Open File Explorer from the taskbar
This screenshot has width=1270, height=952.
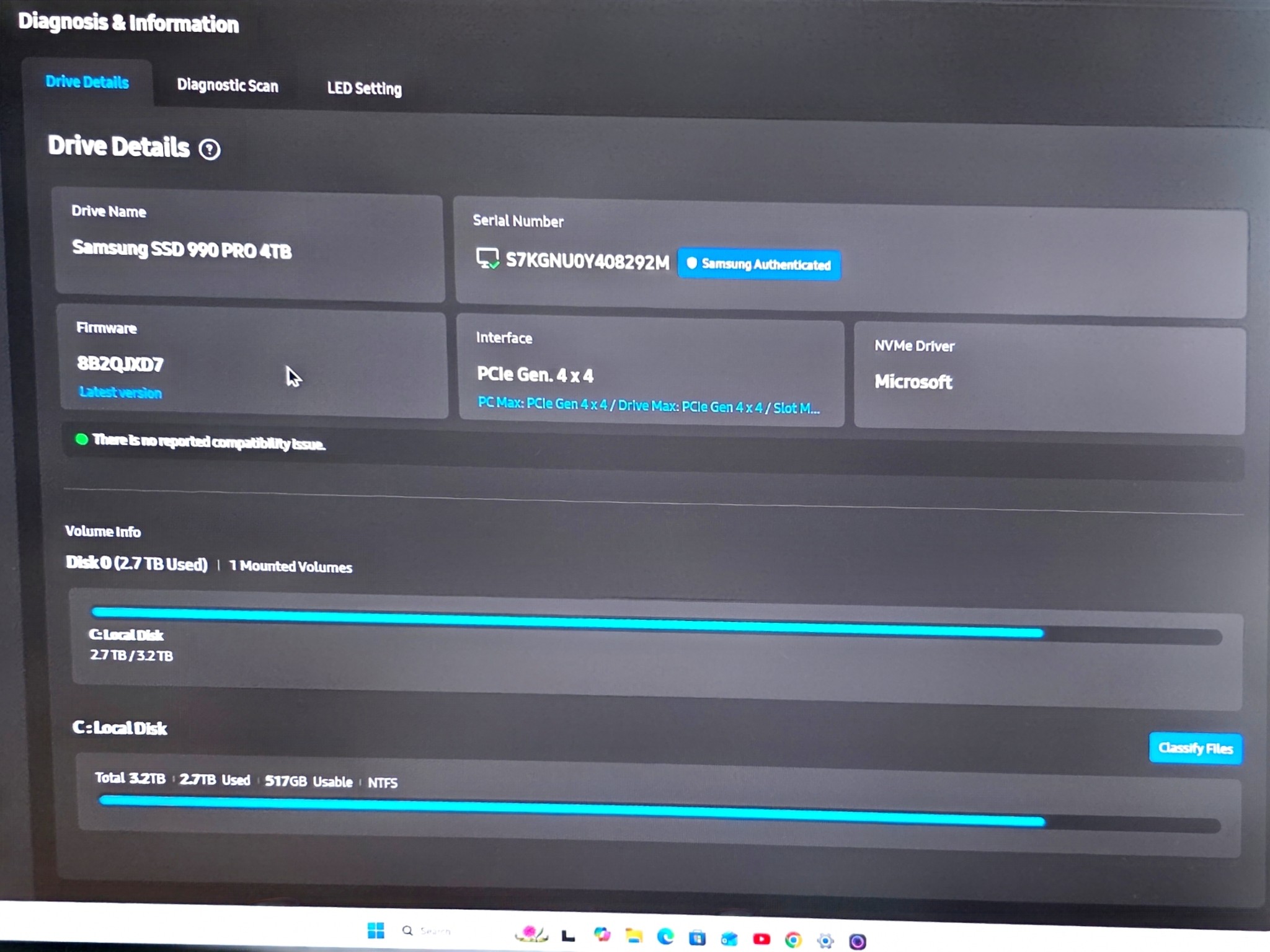click(x=634, y=935)
